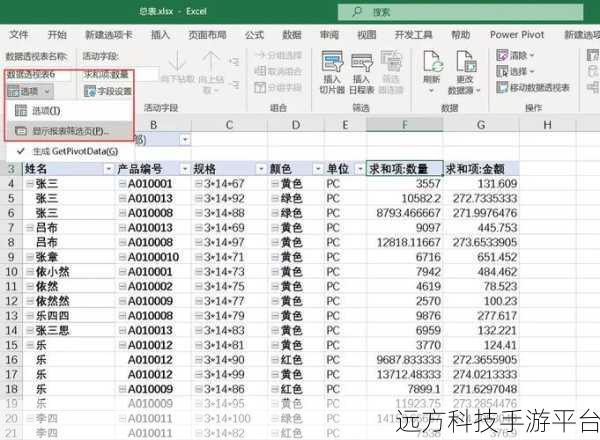Screen dimensions: 600x440
Task: Collapse the A010012 product group in row 15
Action: [x=122, y=345]
